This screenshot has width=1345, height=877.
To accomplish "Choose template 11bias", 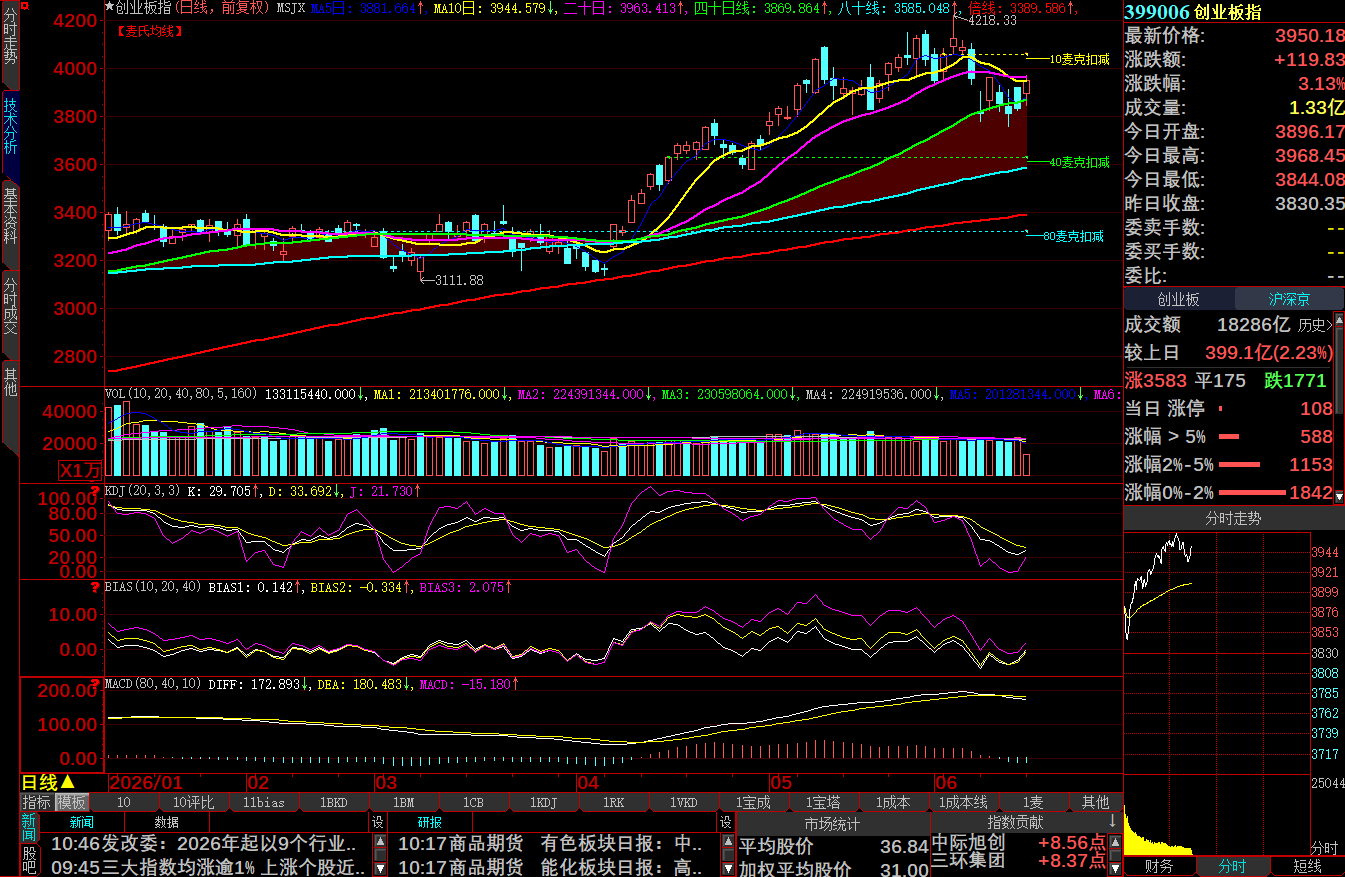I will tap(263, 802).
